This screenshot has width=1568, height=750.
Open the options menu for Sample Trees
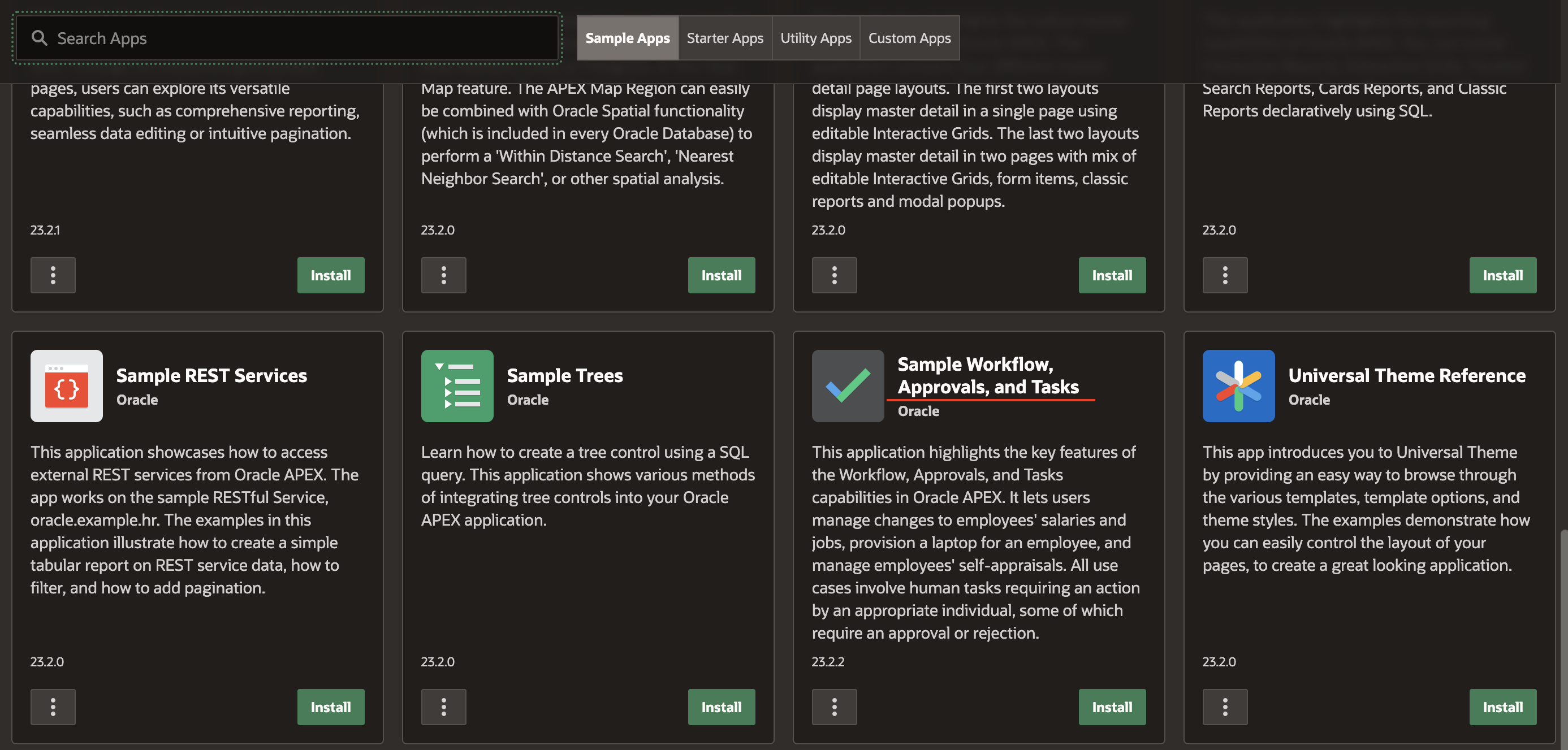coord(443,707)
